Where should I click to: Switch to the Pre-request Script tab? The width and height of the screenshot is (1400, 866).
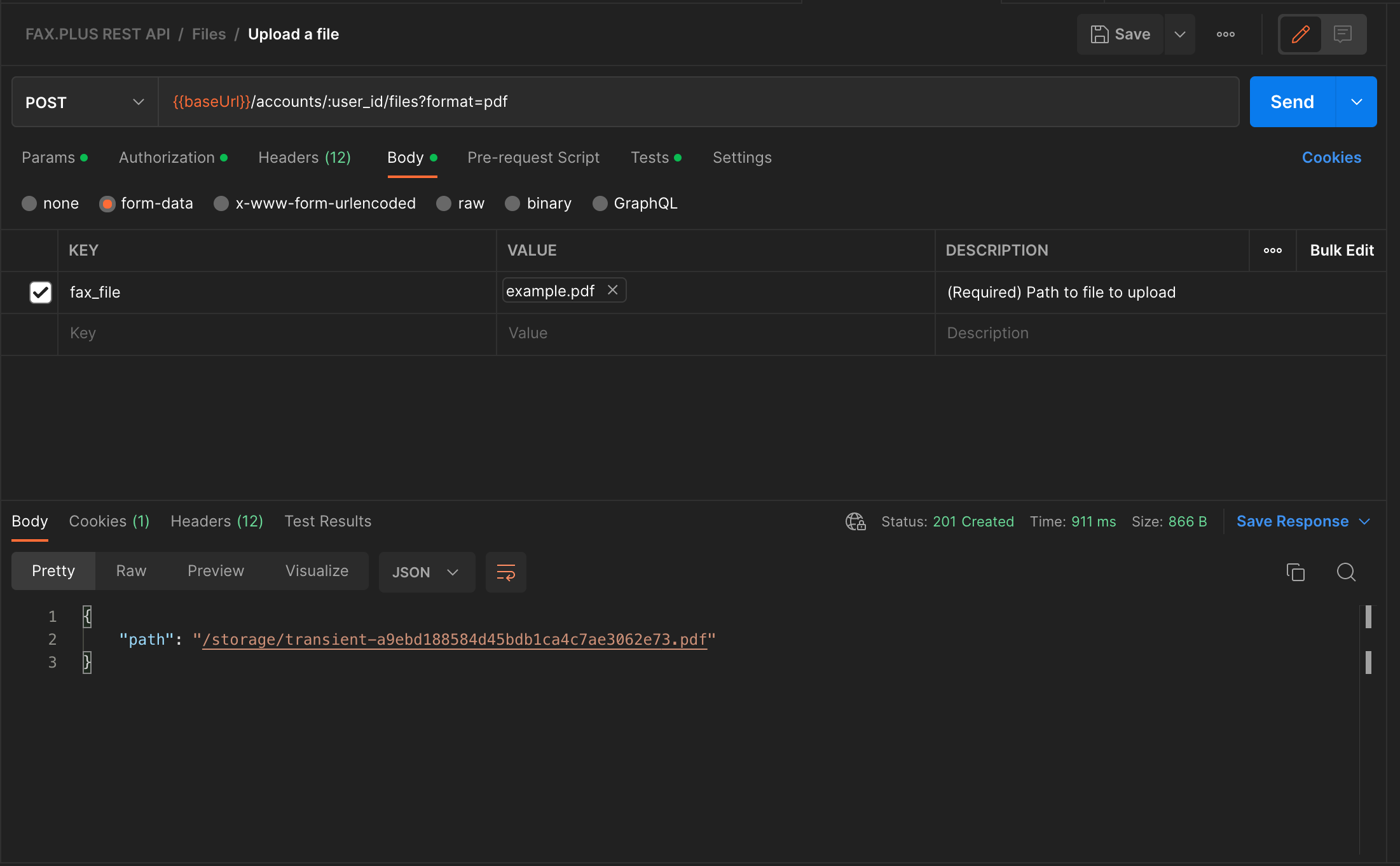533,158
